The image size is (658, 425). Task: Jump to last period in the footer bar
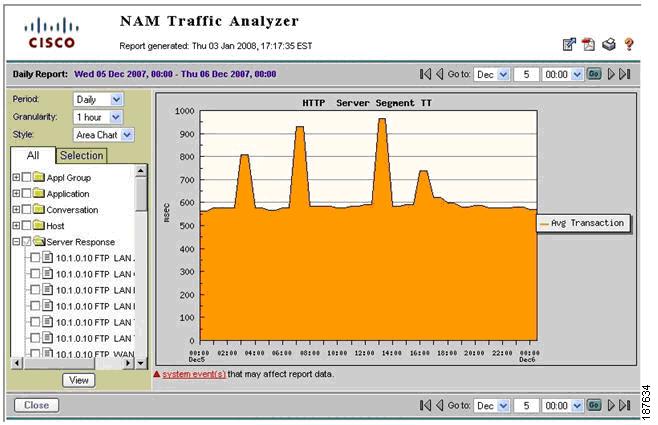point(625,405)
